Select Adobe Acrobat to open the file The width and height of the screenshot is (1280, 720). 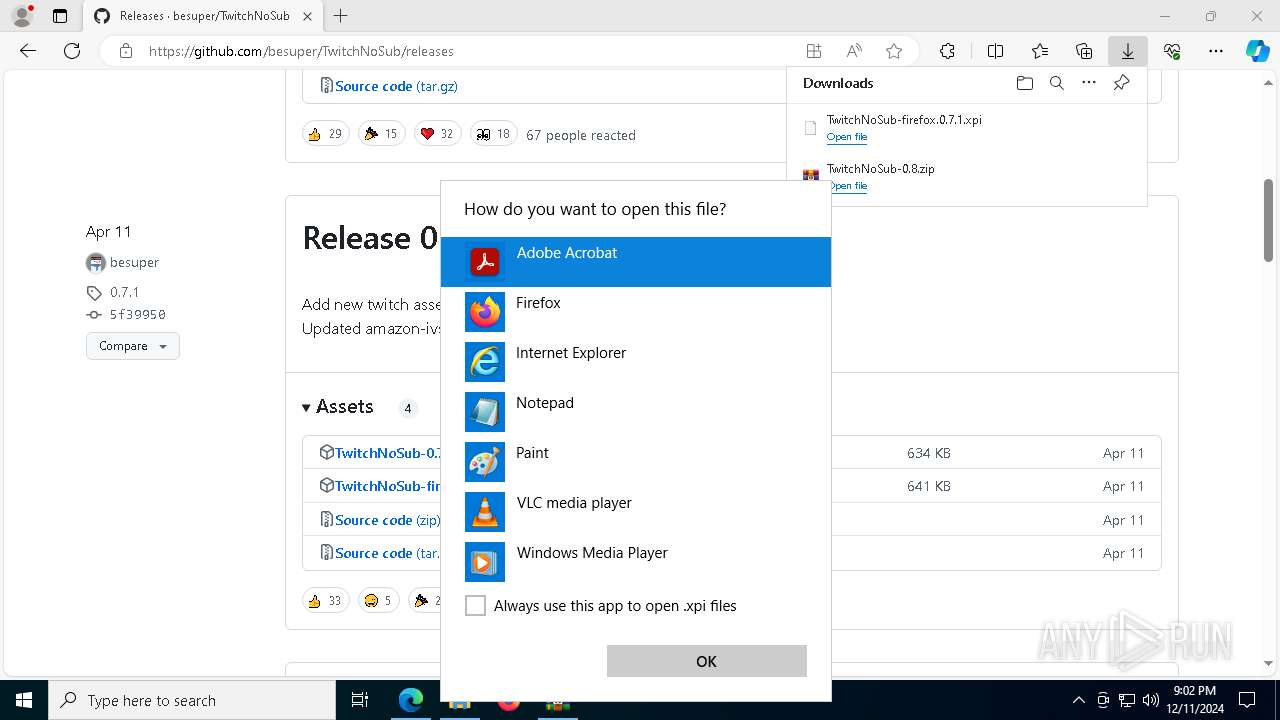pyautogui.click(x=636, y=262)
